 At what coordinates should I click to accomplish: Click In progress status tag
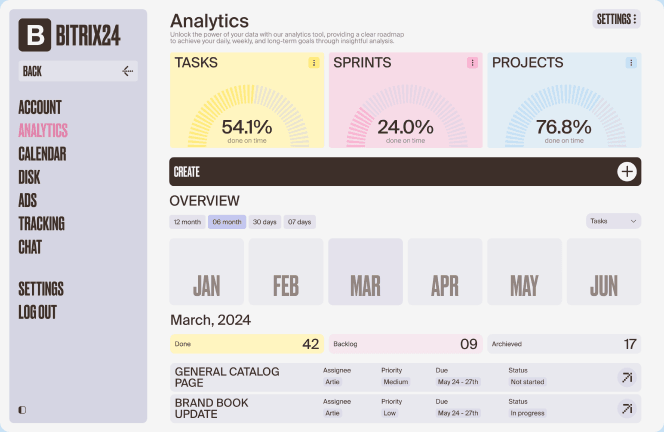click(527, 413)
